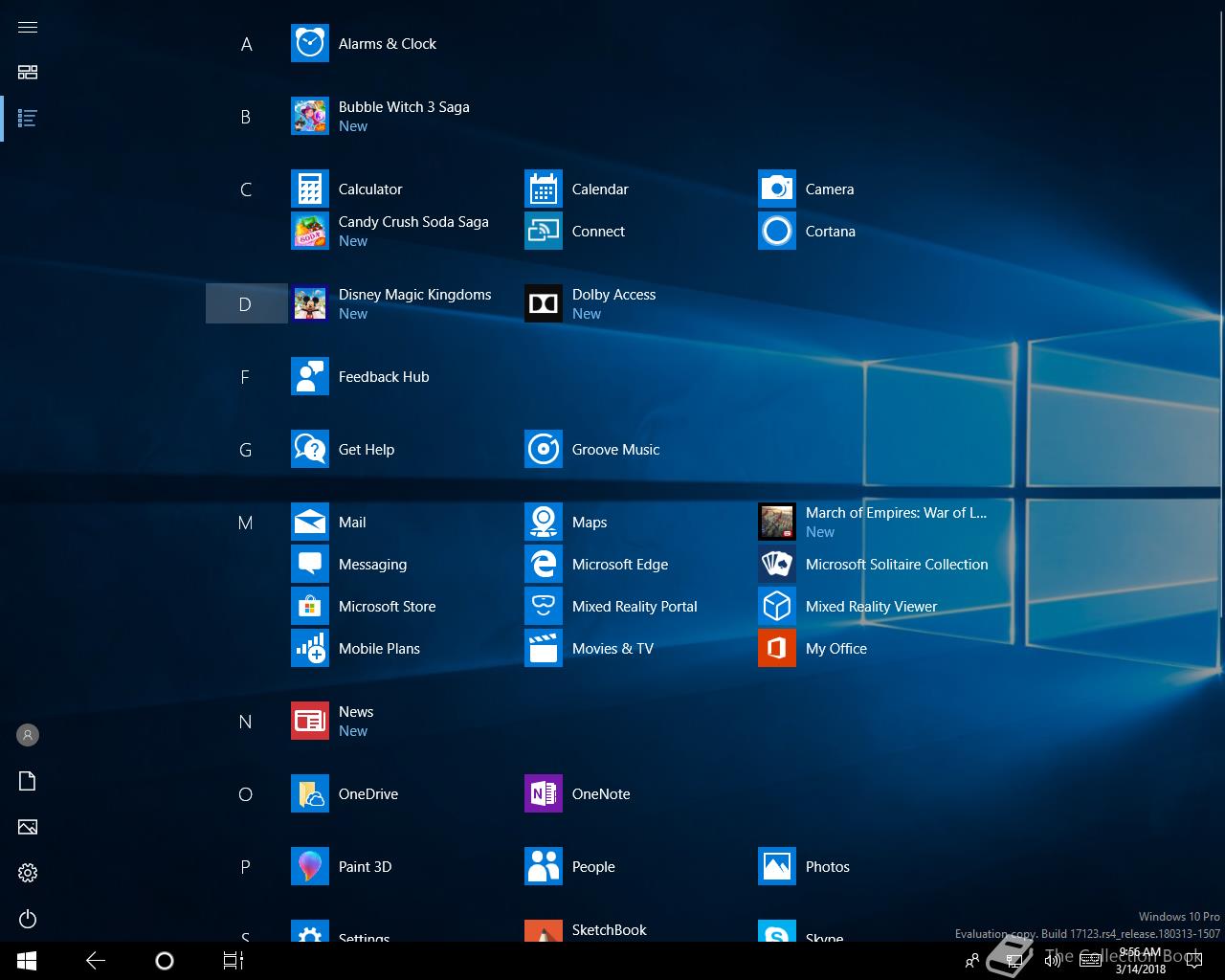The width and height of the screenshot is (1225, 980).
Task: Open the volume control in tray
Action: coord(1053,961)
